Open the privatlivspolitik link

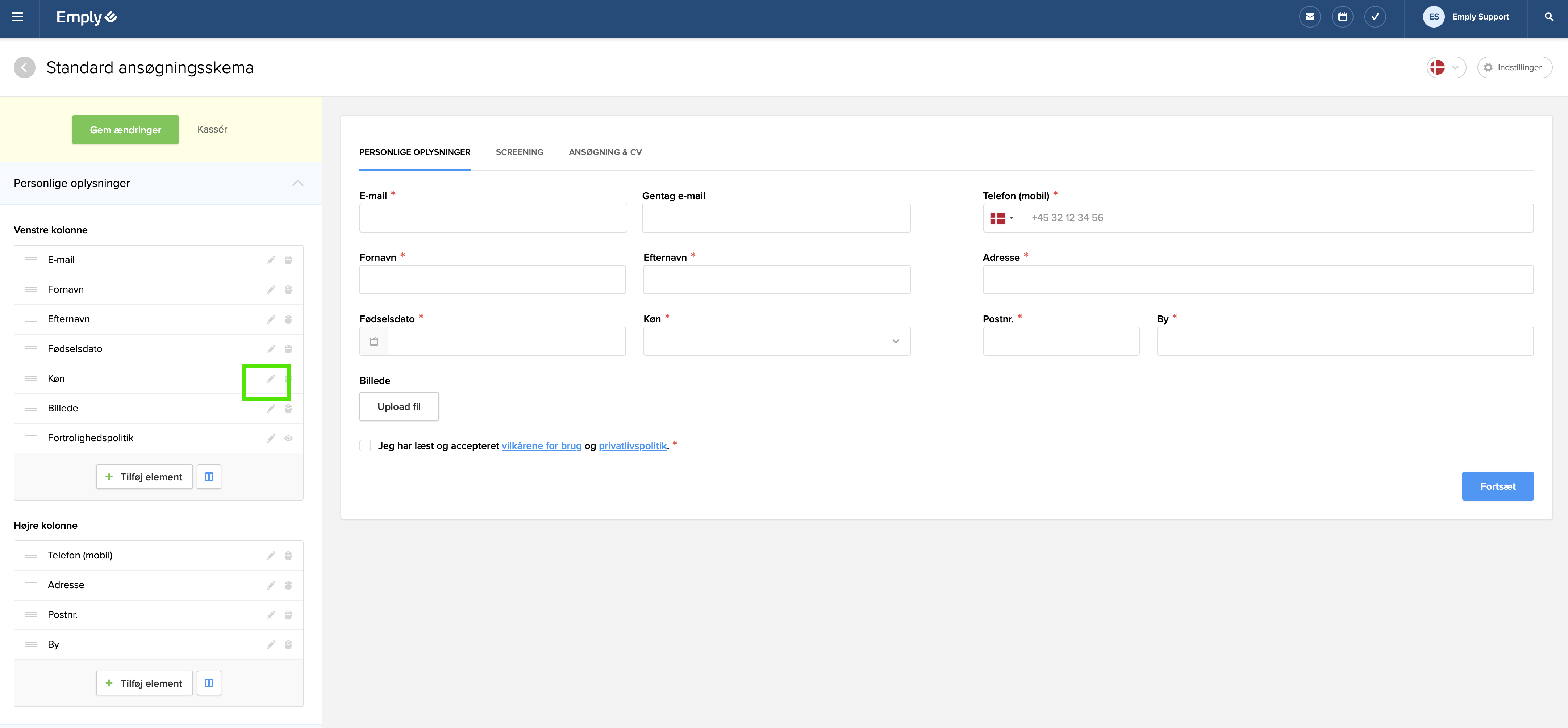point(633,445)
